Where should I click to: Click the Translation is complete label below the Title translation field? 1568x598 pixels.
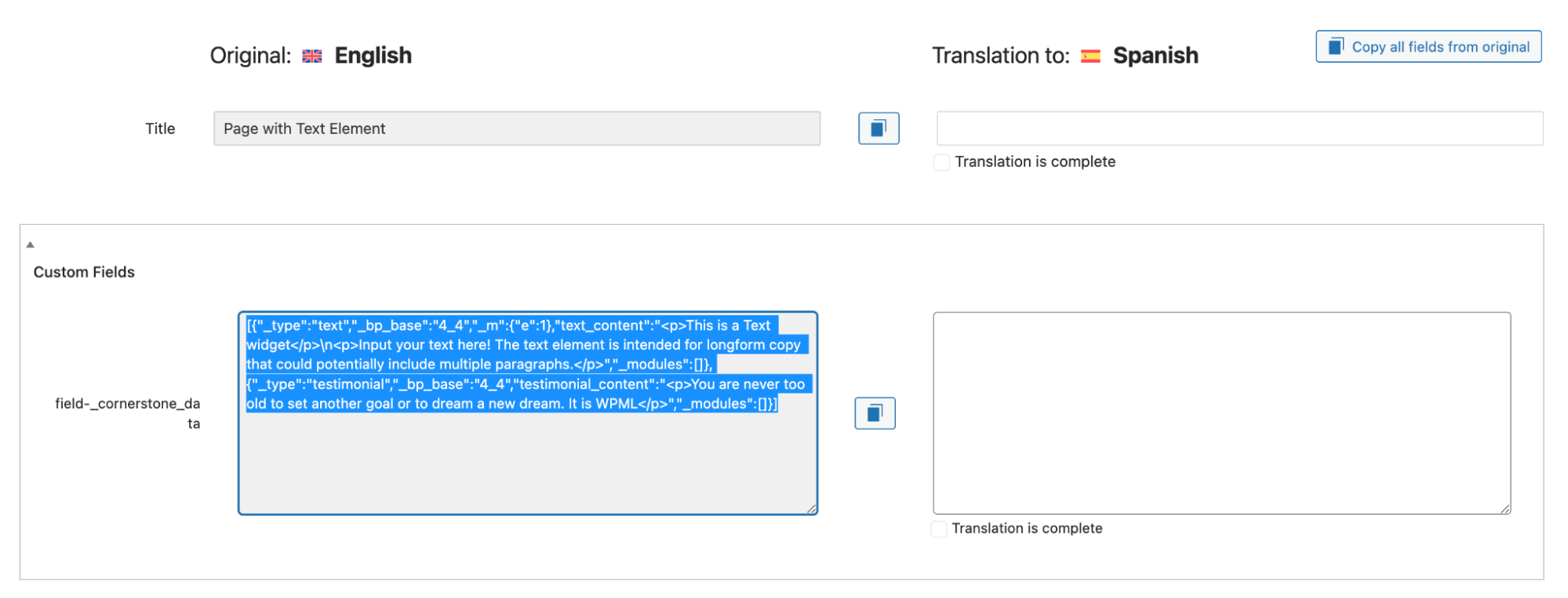1035,161
